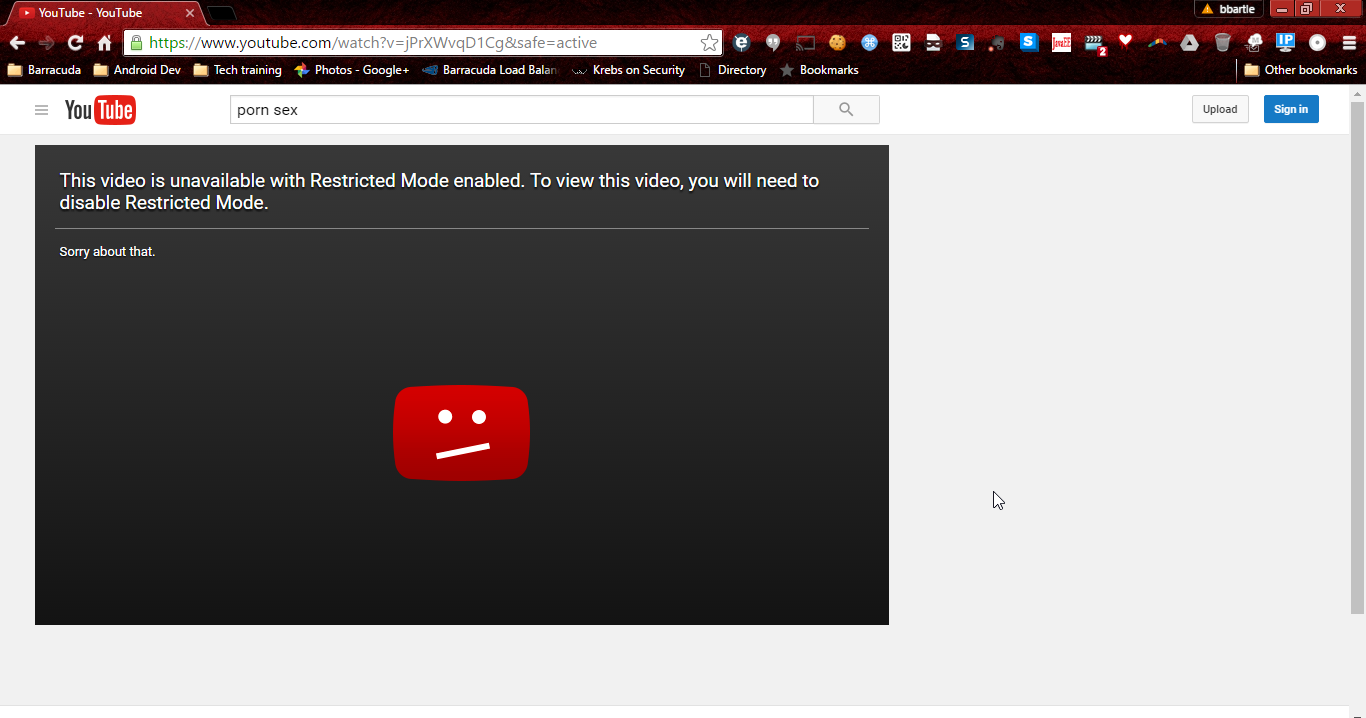Click the blue Sign in button
This screenshot has width=1366, height=718.
coord(1291,109)
